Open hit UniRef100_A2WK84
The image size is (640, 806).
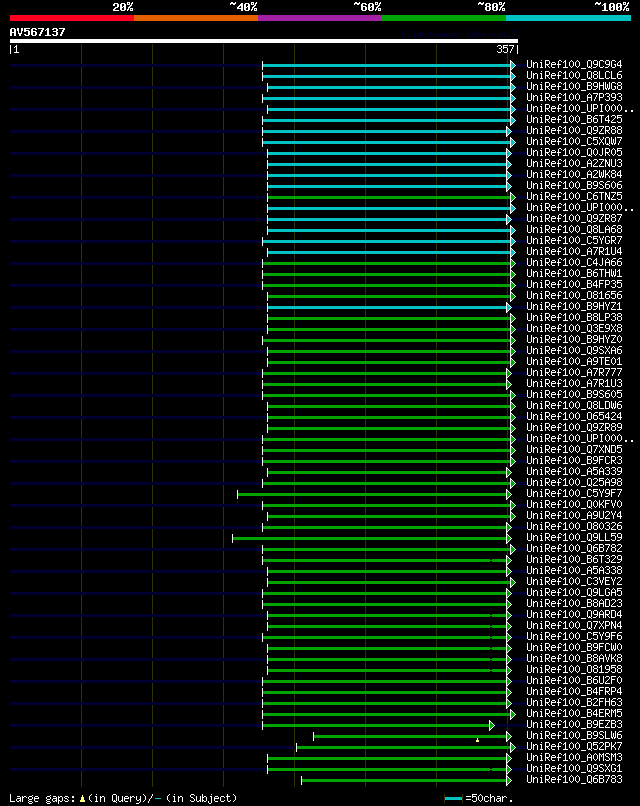click(x=574, y=174)
